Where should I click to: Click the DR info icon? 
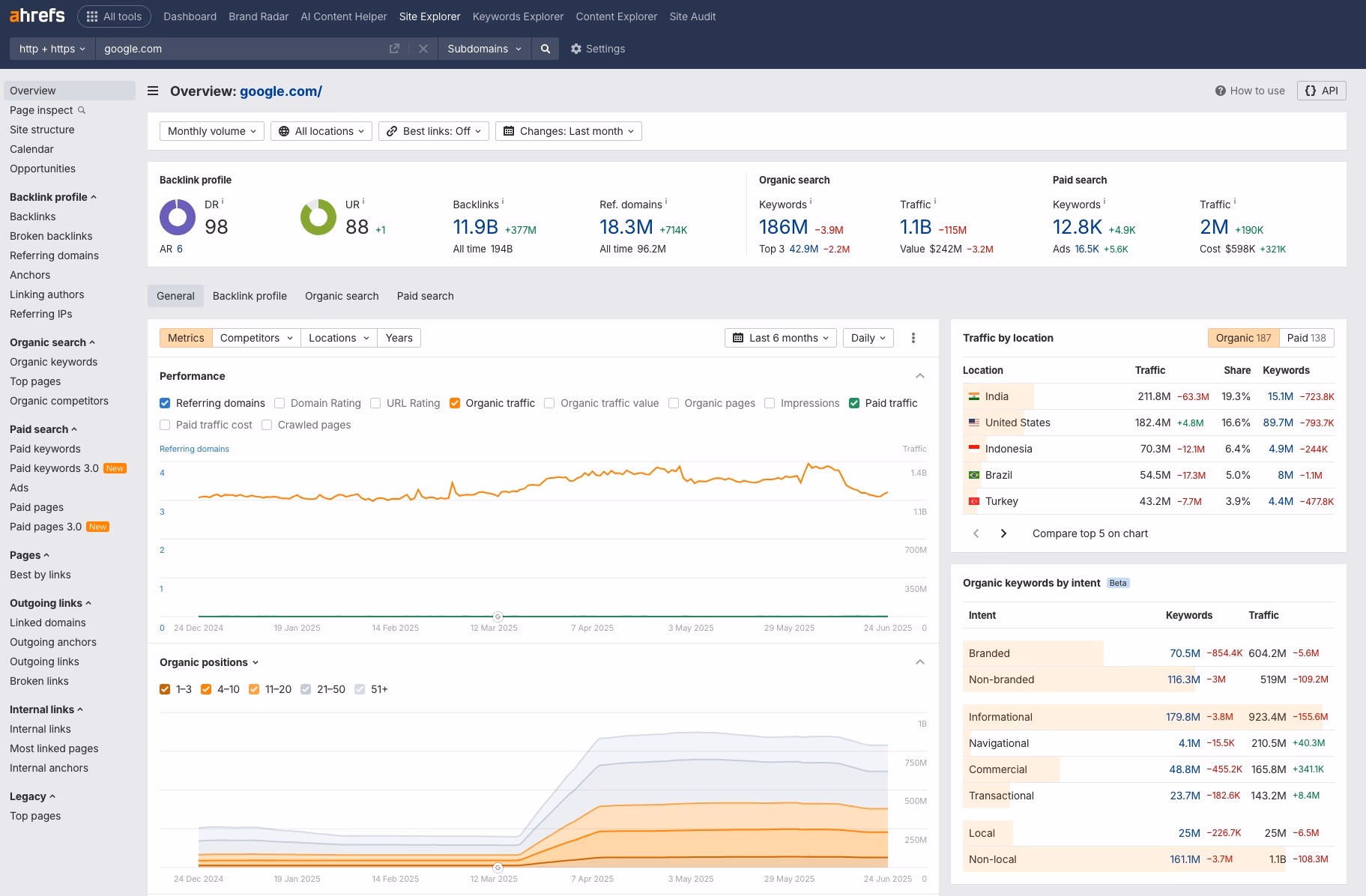223,201
